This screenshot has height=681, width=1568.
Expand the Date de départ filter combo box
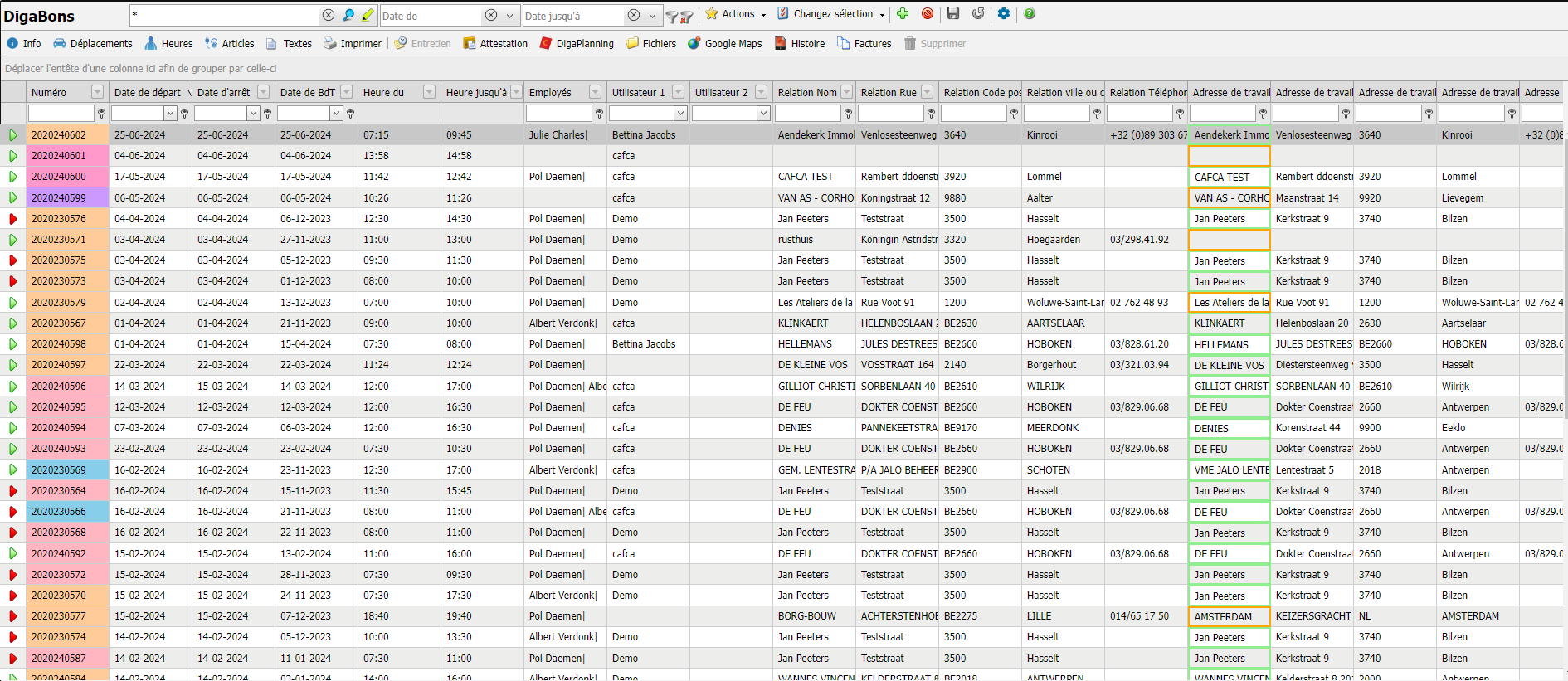170,114
